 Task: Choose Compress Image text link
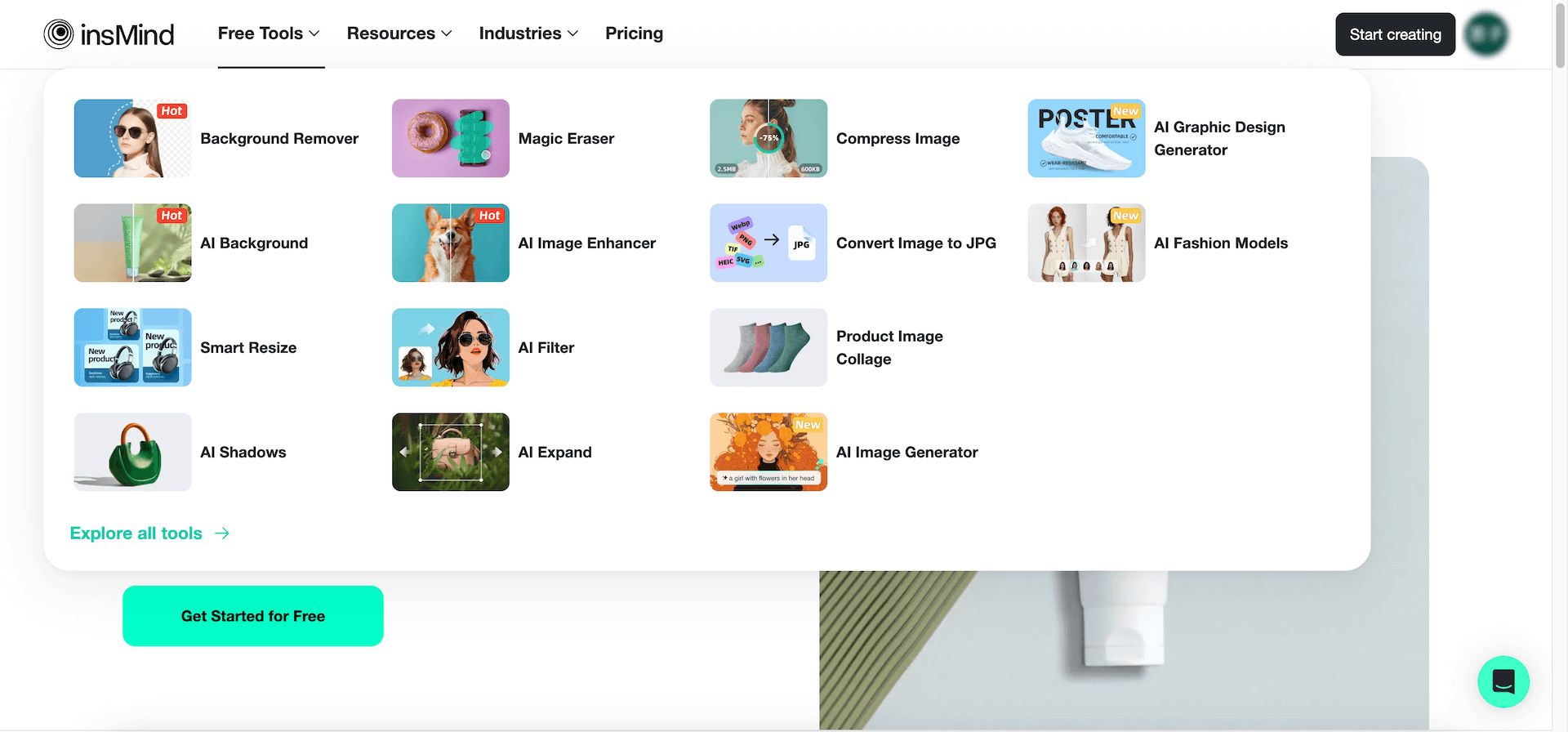coord(898,139)
